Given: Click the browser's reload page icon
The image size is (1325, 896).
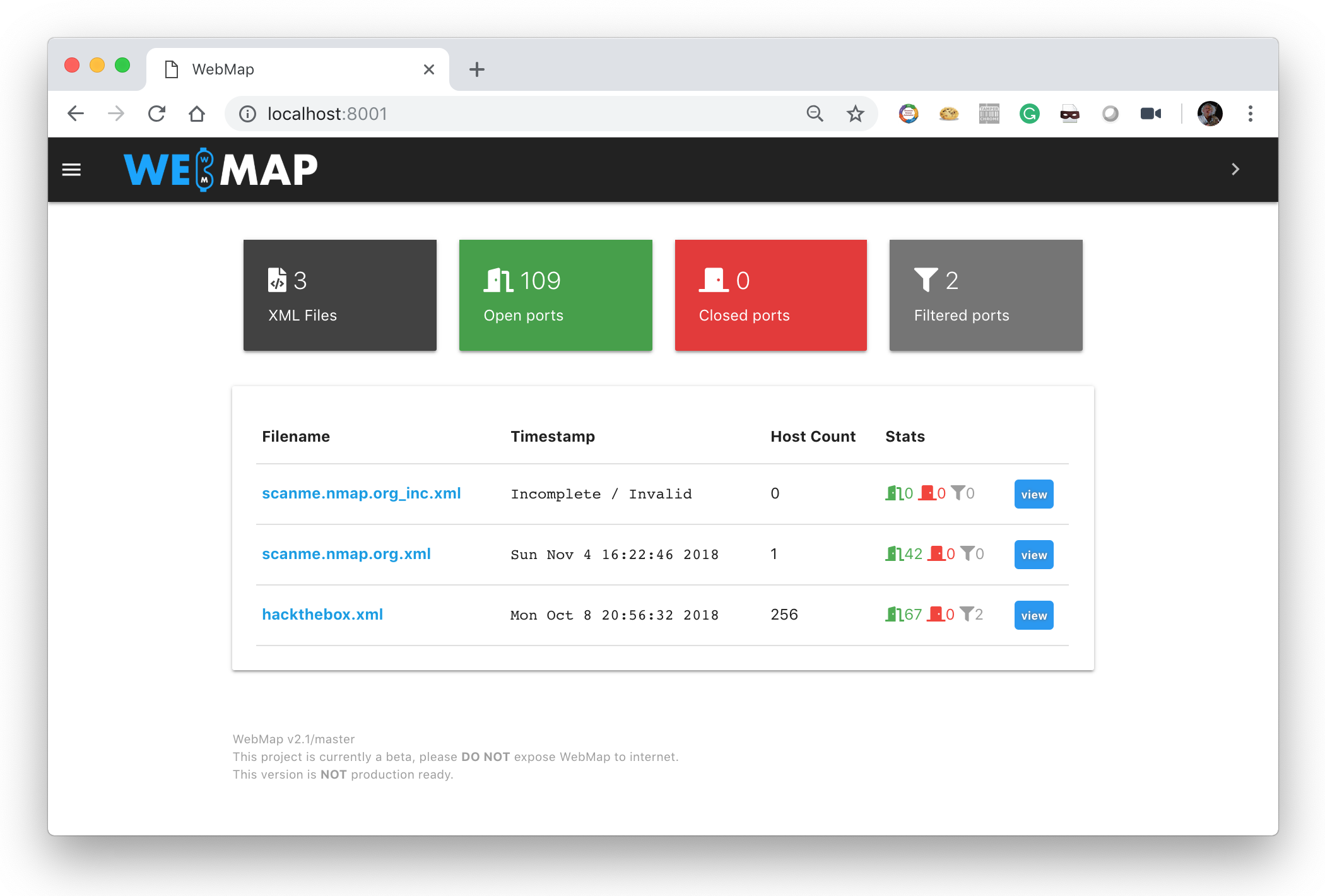Looking at the screenshot, I should 156,114.
